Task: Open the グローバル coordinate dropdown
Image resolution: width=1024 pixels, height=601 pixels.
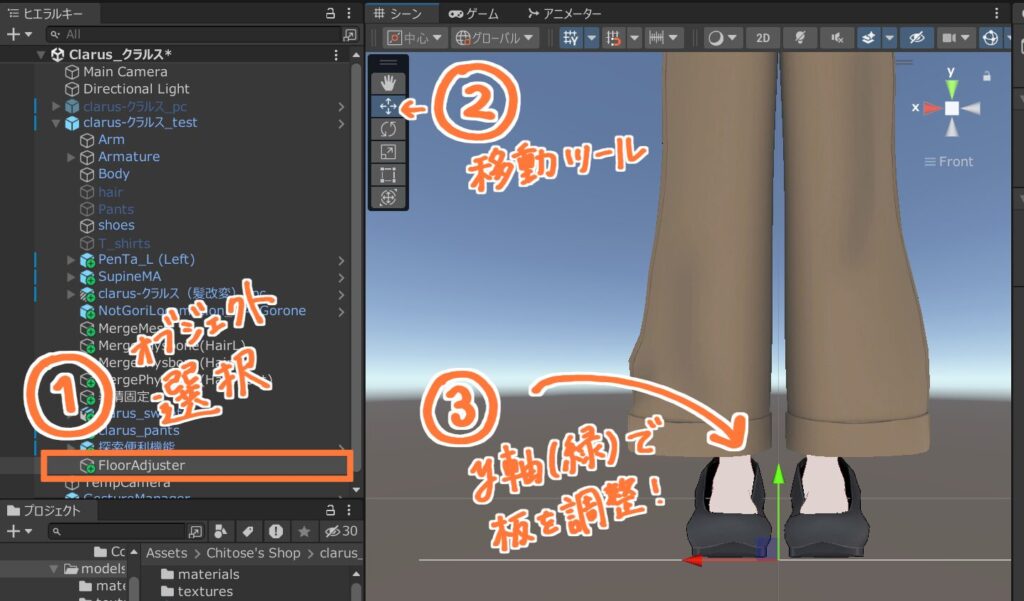Action: 495,38
